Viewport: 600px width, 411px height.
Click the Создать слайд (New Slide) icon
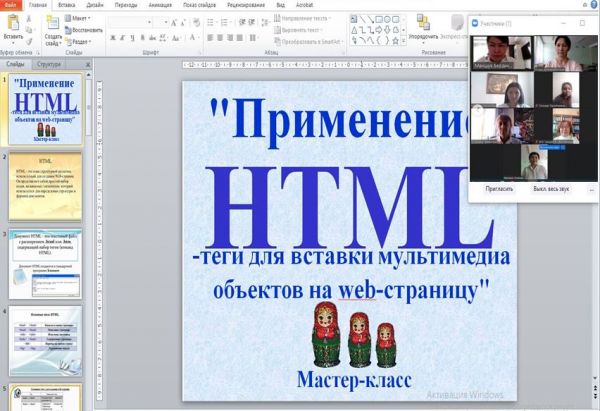pos(53,23)
